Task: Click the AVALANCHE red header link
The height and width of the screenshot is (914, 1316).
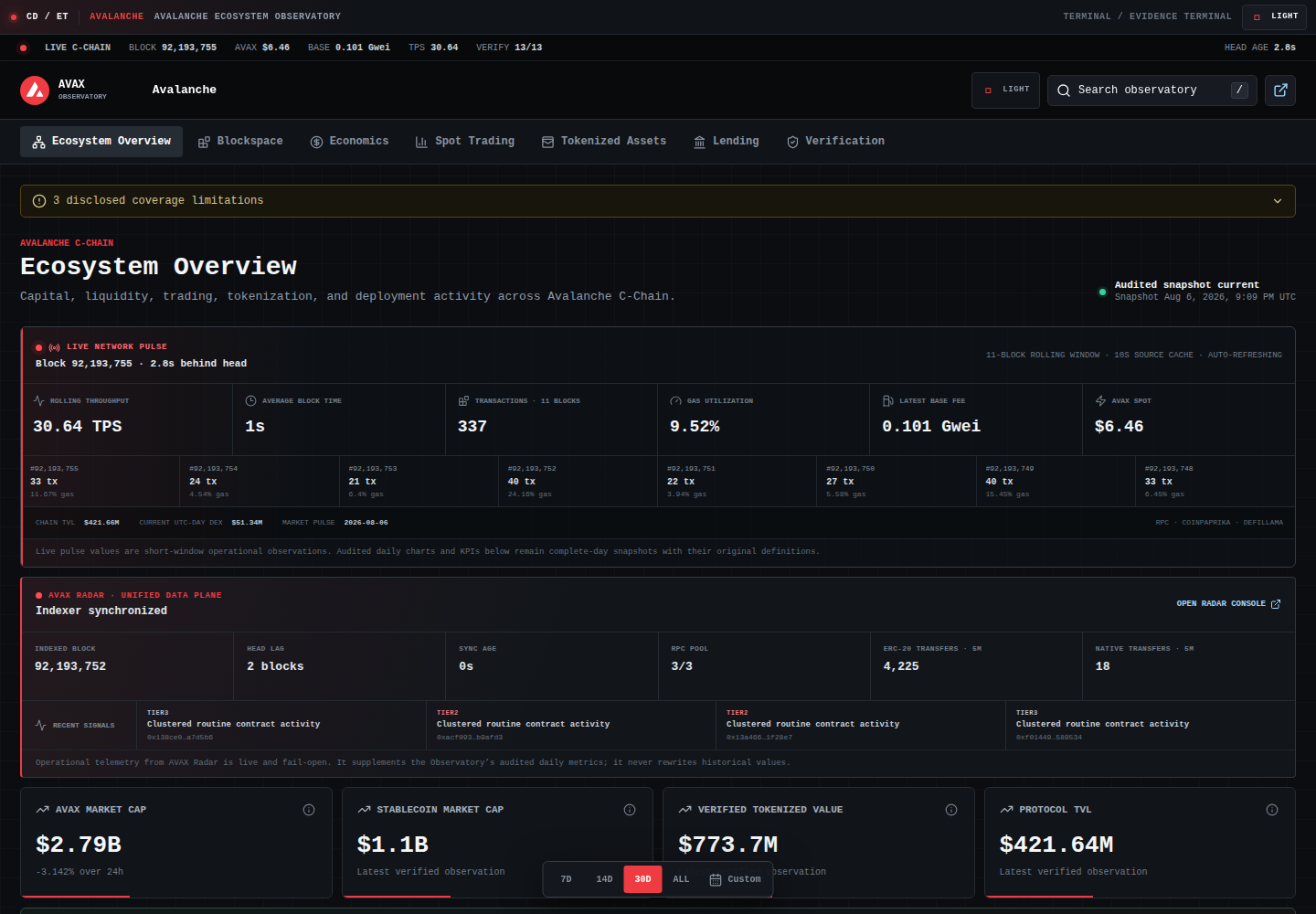Action: coord(116,16)
